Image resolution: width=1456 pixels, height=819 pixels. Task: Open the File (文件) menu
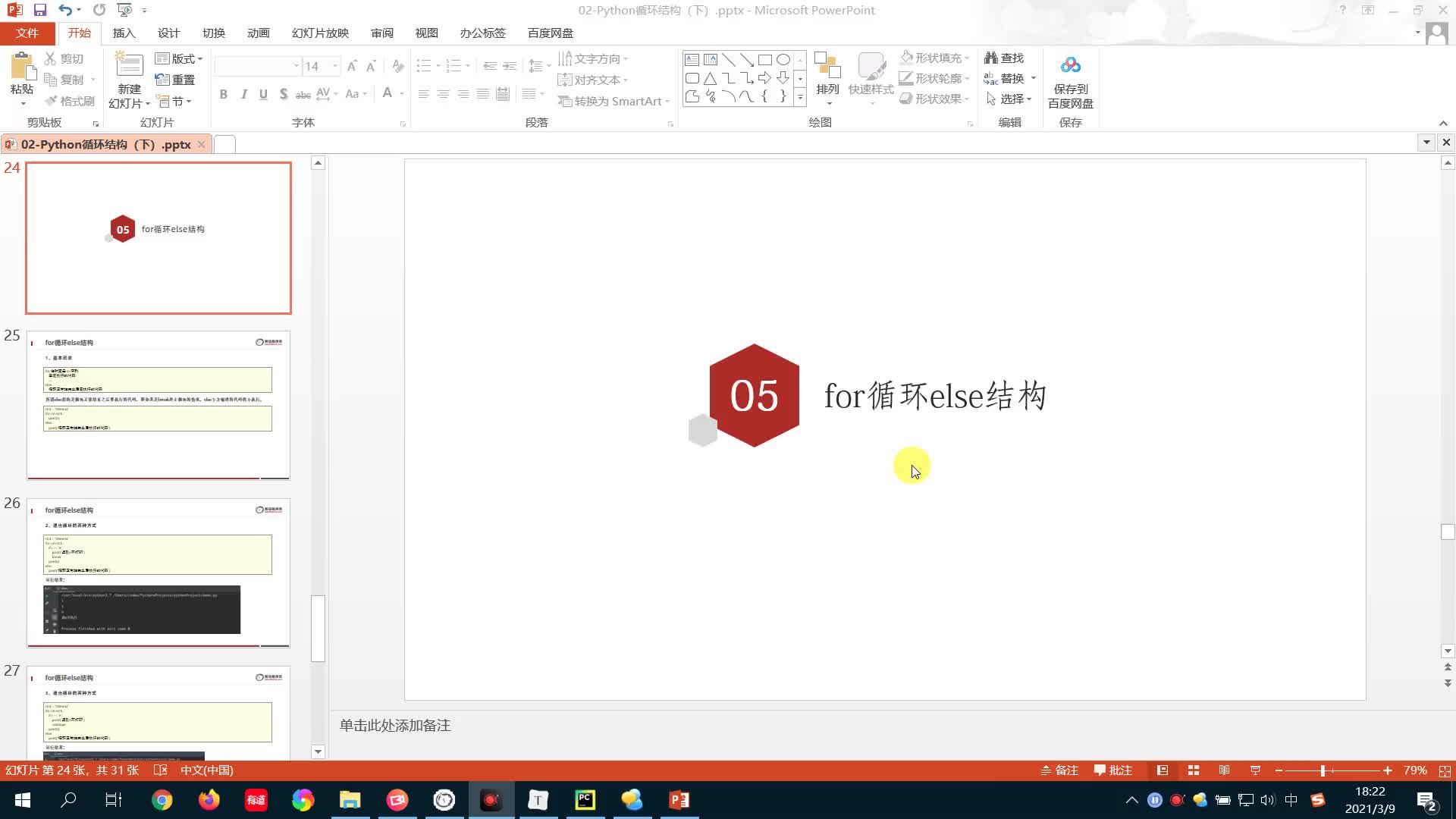click(x=27, y=33)
